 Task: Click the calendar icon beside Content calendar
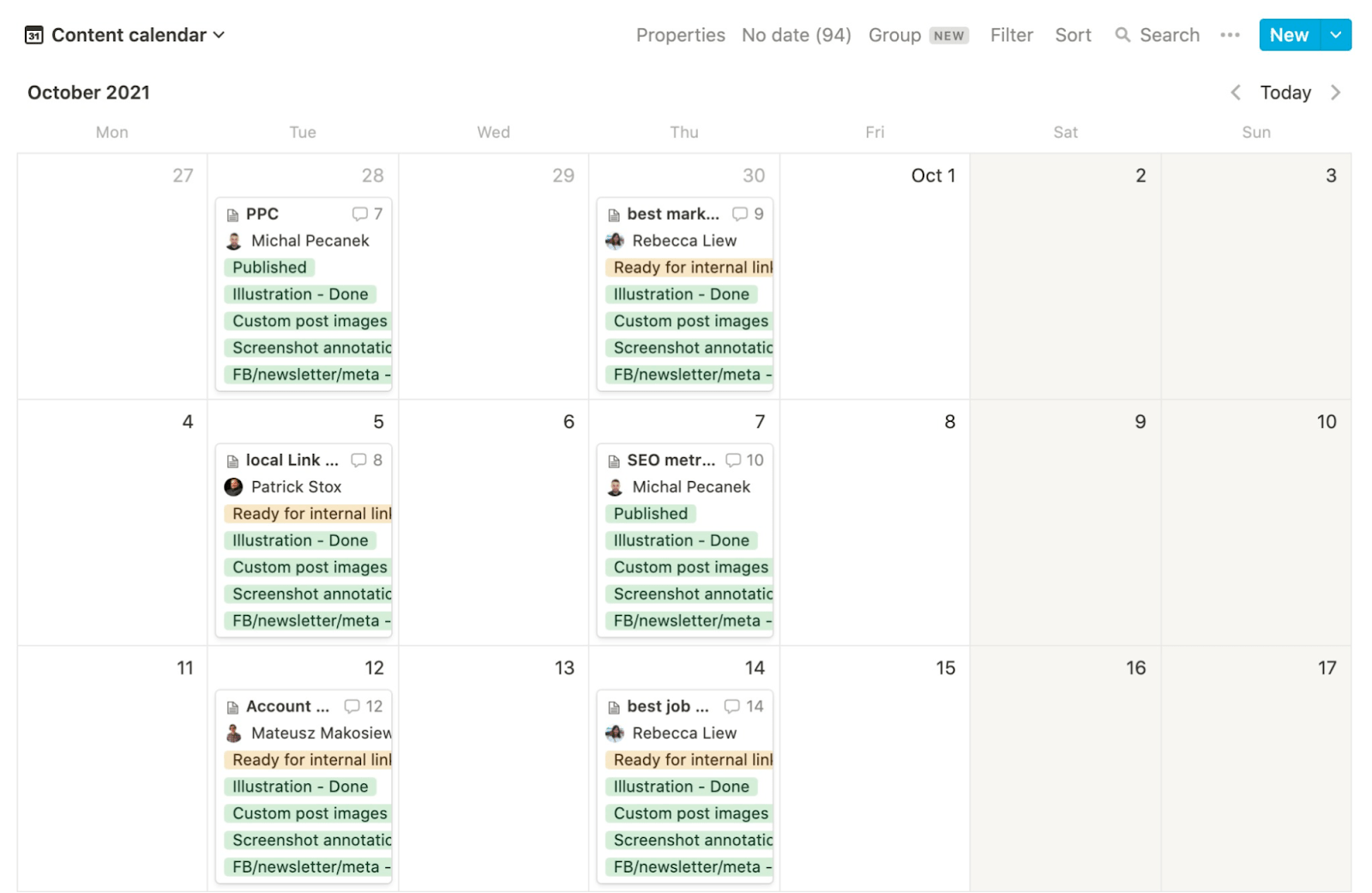point(33,35)
